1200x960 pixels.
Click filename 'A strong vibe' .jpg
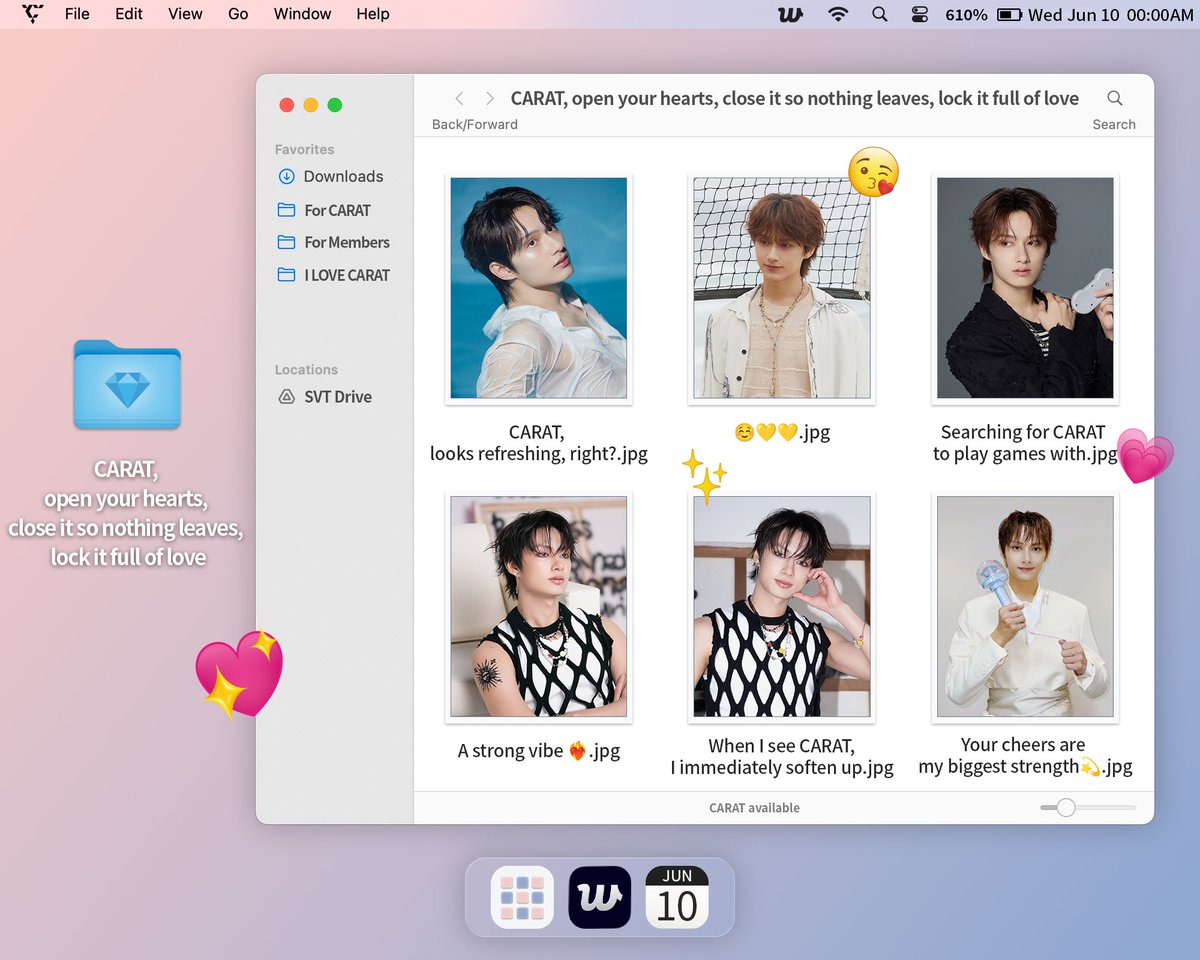click(539, 751)
